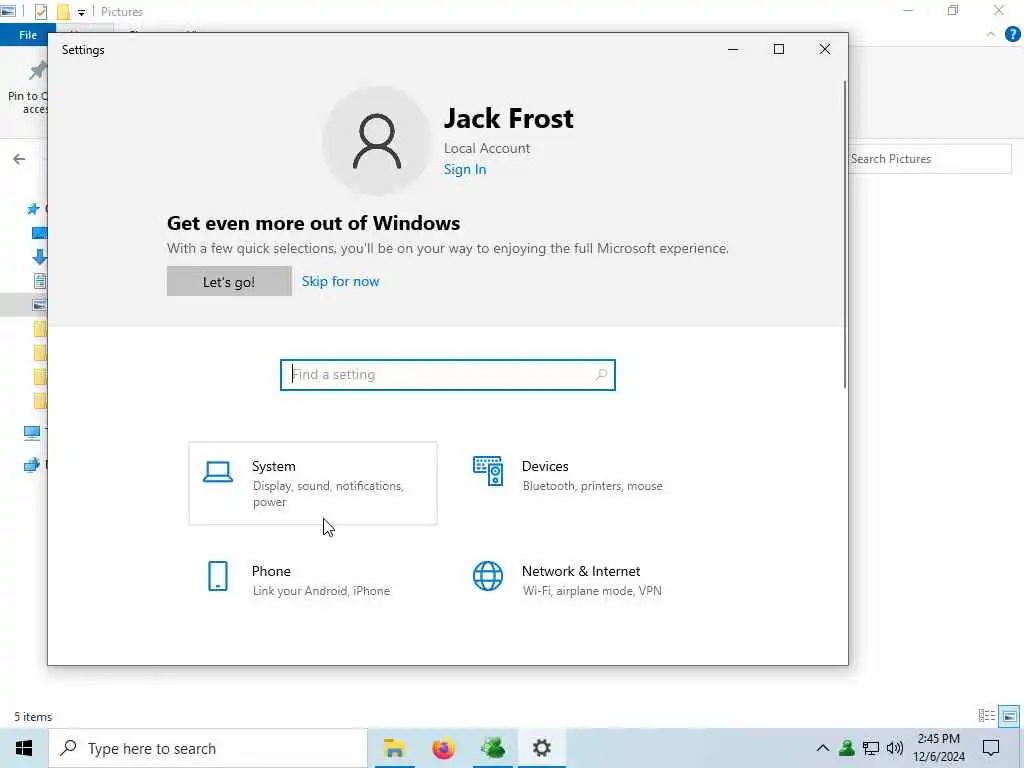1024x768 pixels.
Task: Open the volume speaker tray icon
Action: (x=895, y=748)
